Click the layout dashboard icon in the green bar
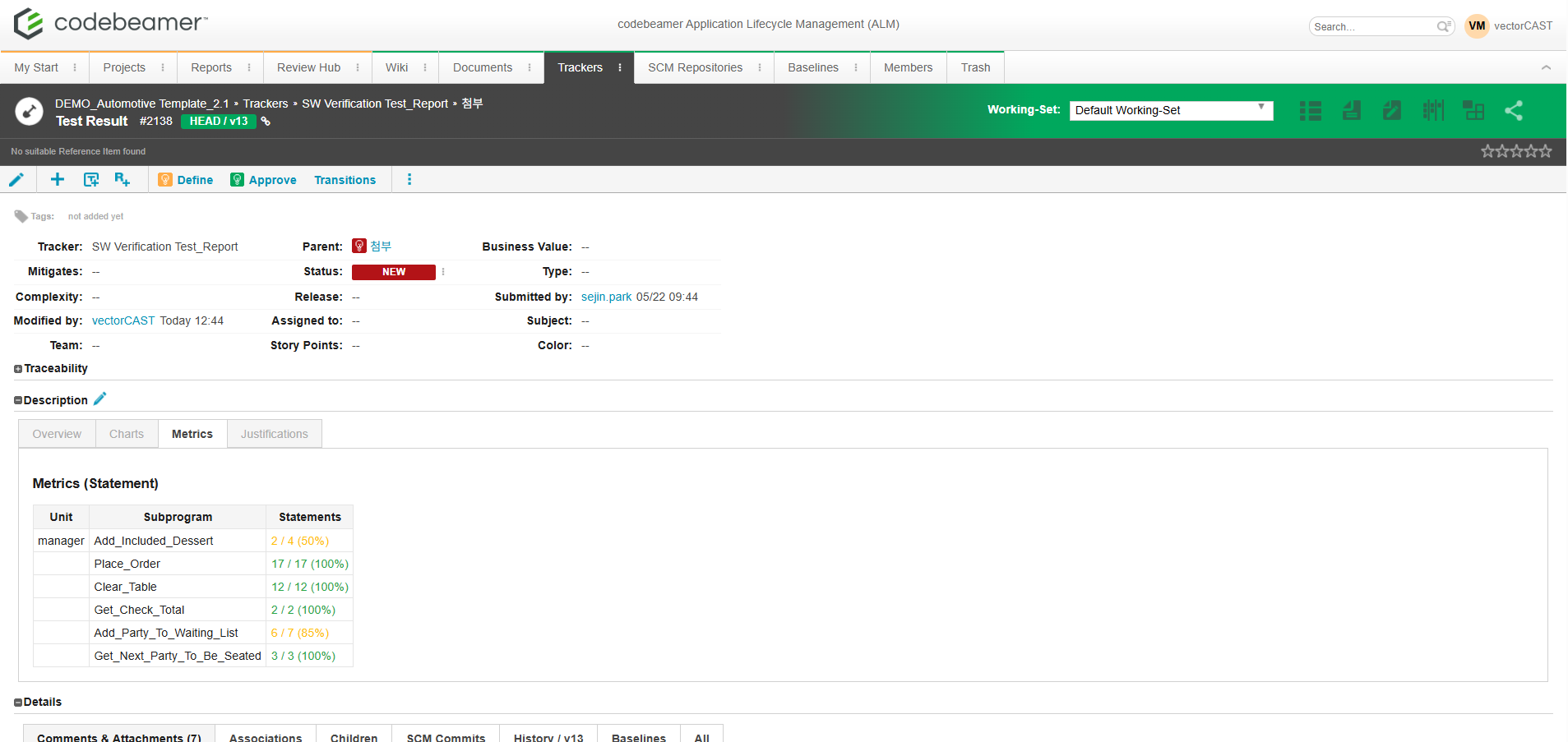Image resolution: width=1568 pixels, height=742 pixels. point(1473,110)
